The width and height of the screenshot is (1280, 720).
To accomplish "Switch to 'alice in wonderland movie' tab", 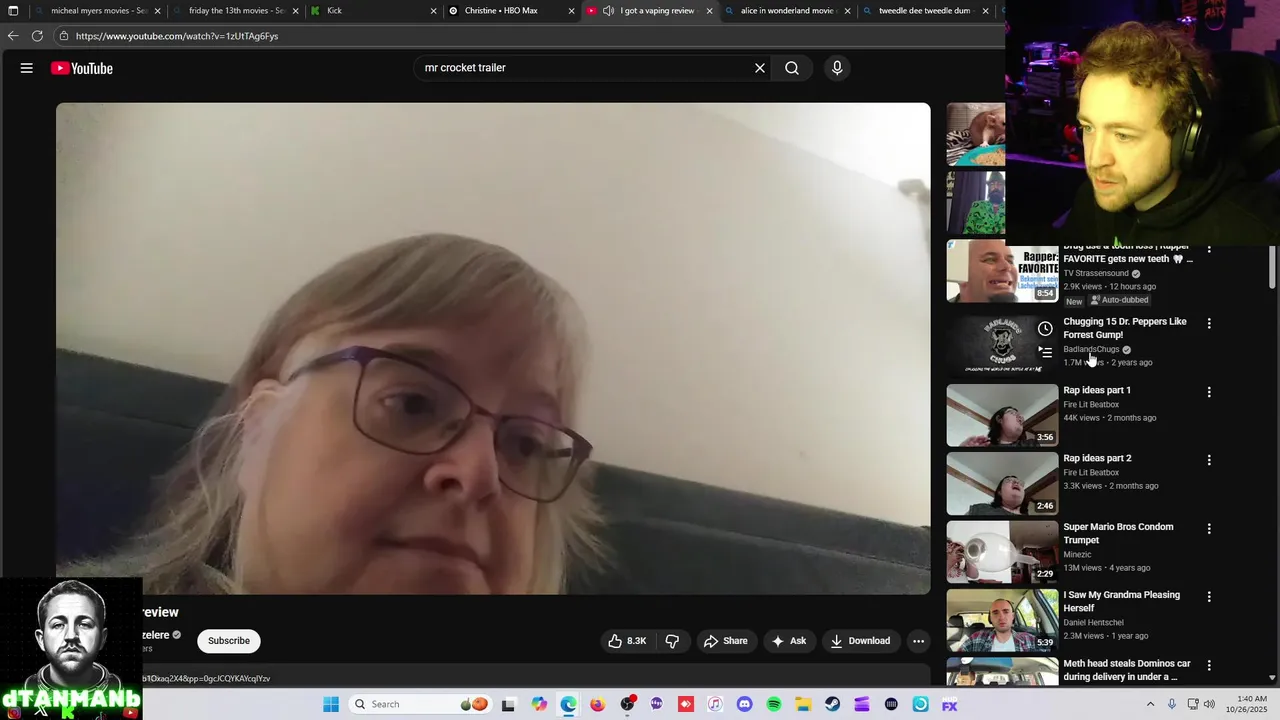I will [x=786, y=11].
